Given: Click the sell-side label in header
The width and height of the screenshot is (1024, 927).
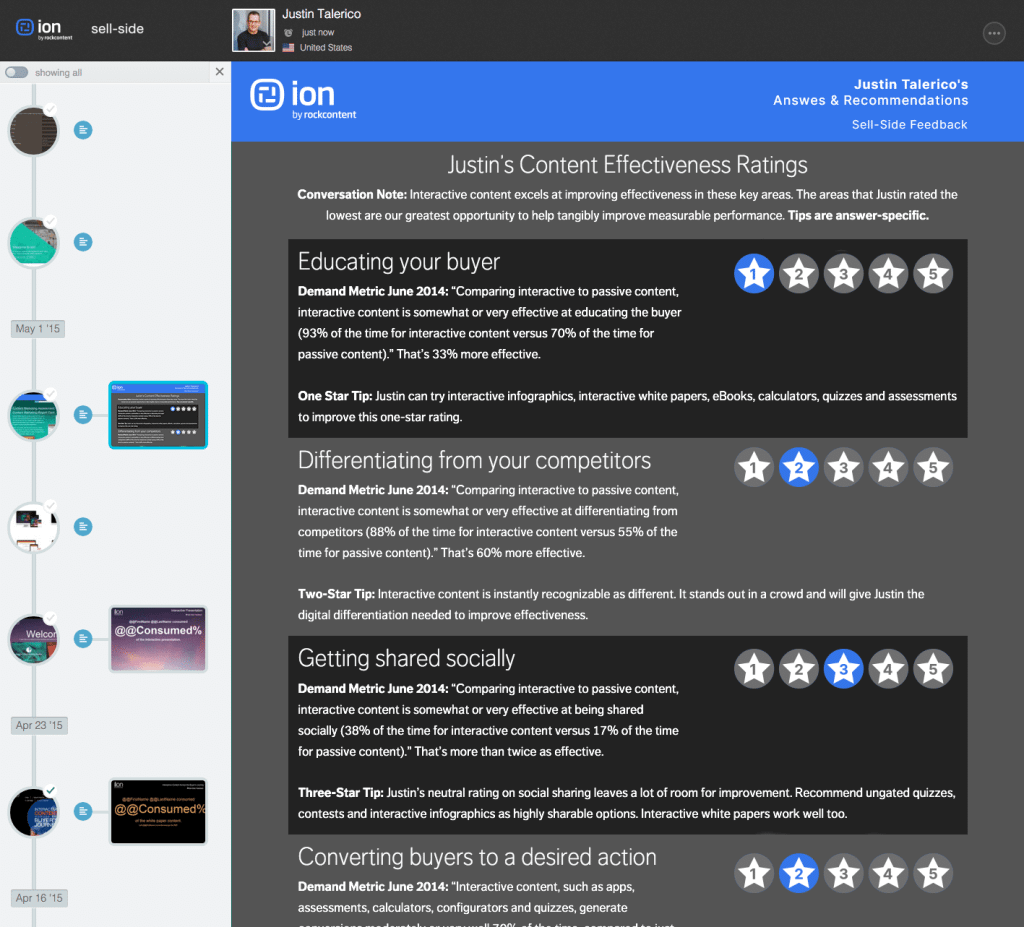Looking at the screenshot, I should (117, 29).
